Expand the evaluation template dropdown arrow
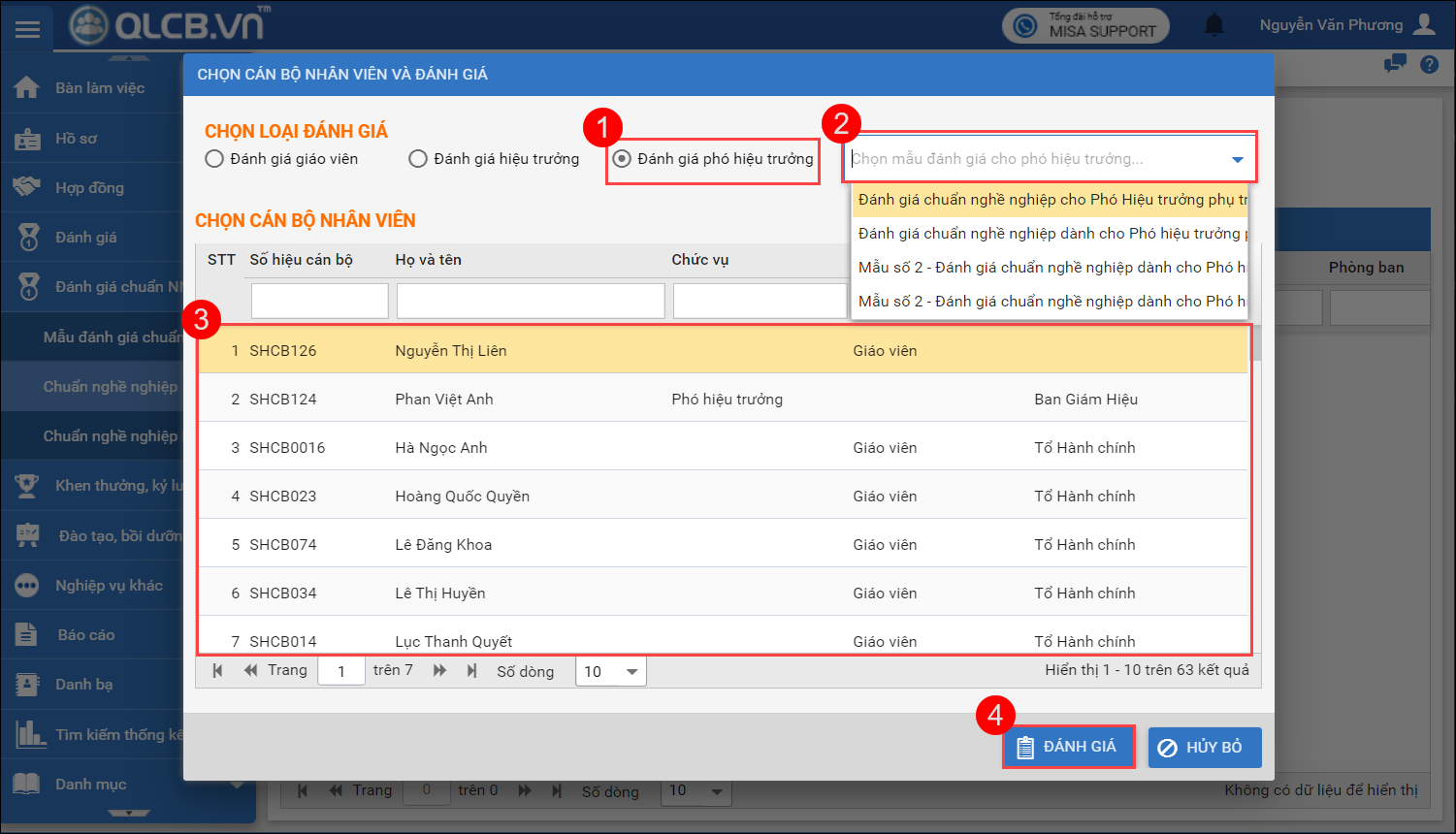 click(1237, 160)
